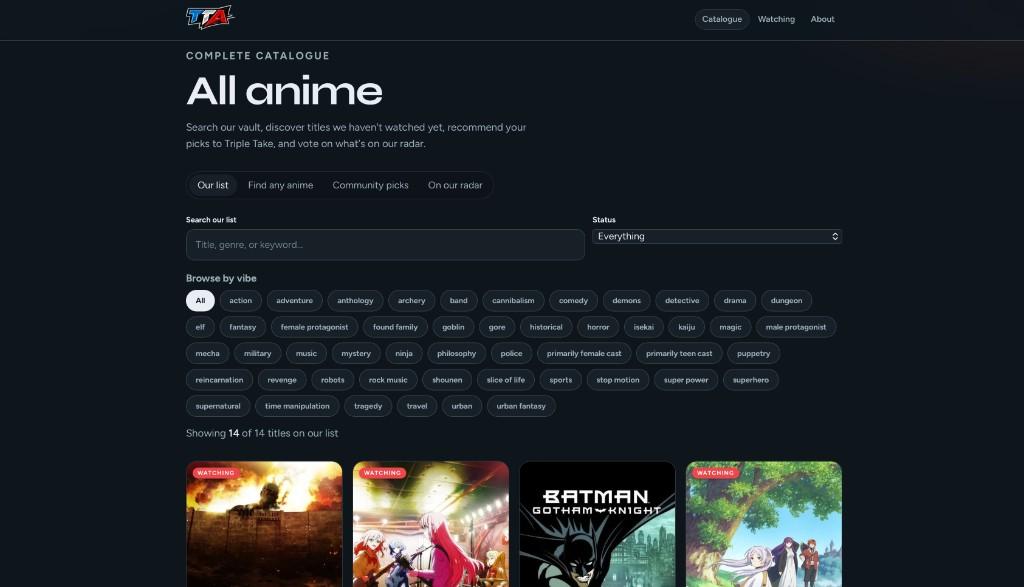Select the ninja tag
The height and width of the screenshot is (587, 1024).
pyautogui.click(x=404, y=353)
